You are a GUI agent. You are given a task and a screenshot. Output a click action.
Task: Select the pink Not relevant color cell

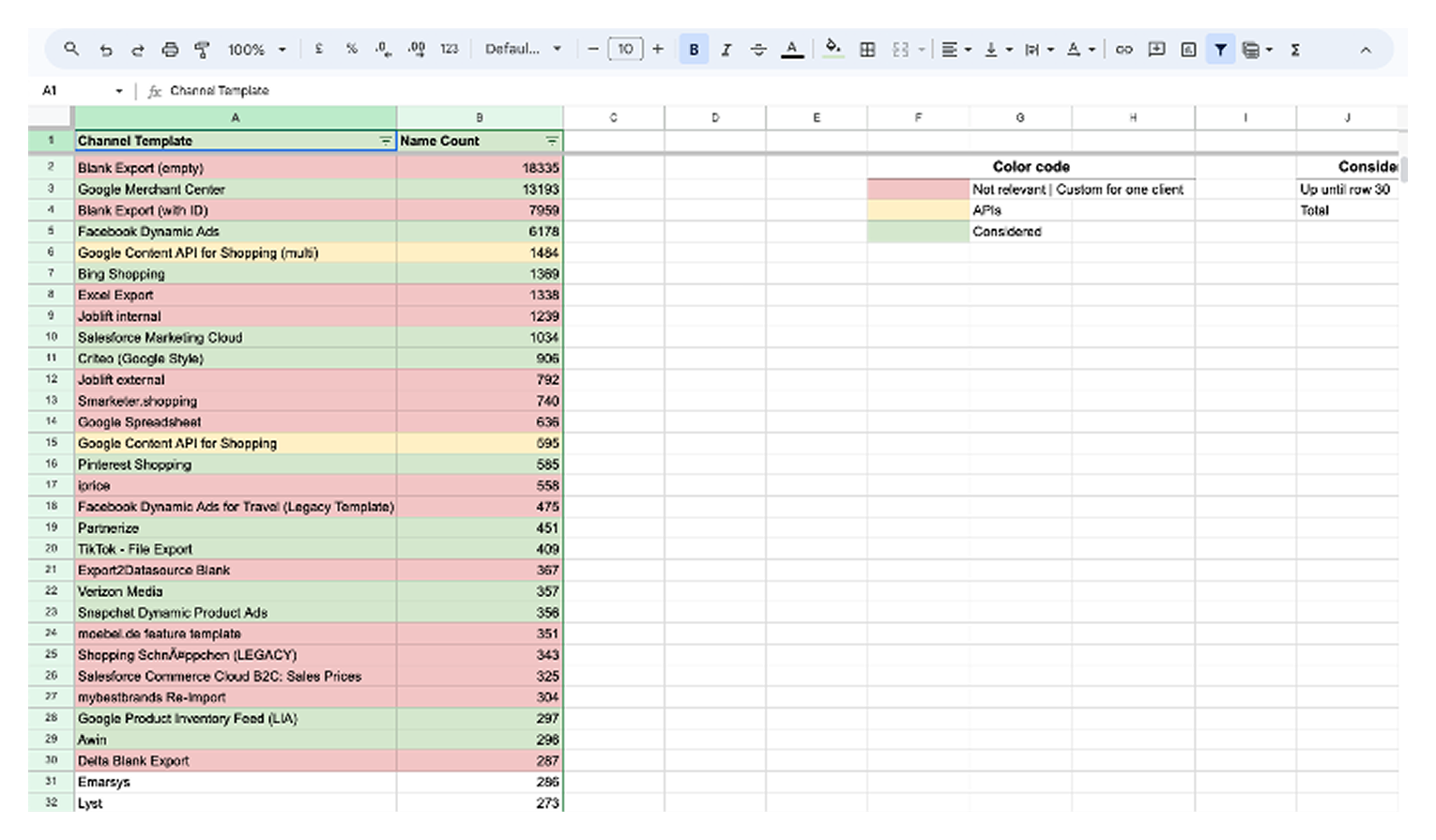pyautogui.click(x=918, y=189)
